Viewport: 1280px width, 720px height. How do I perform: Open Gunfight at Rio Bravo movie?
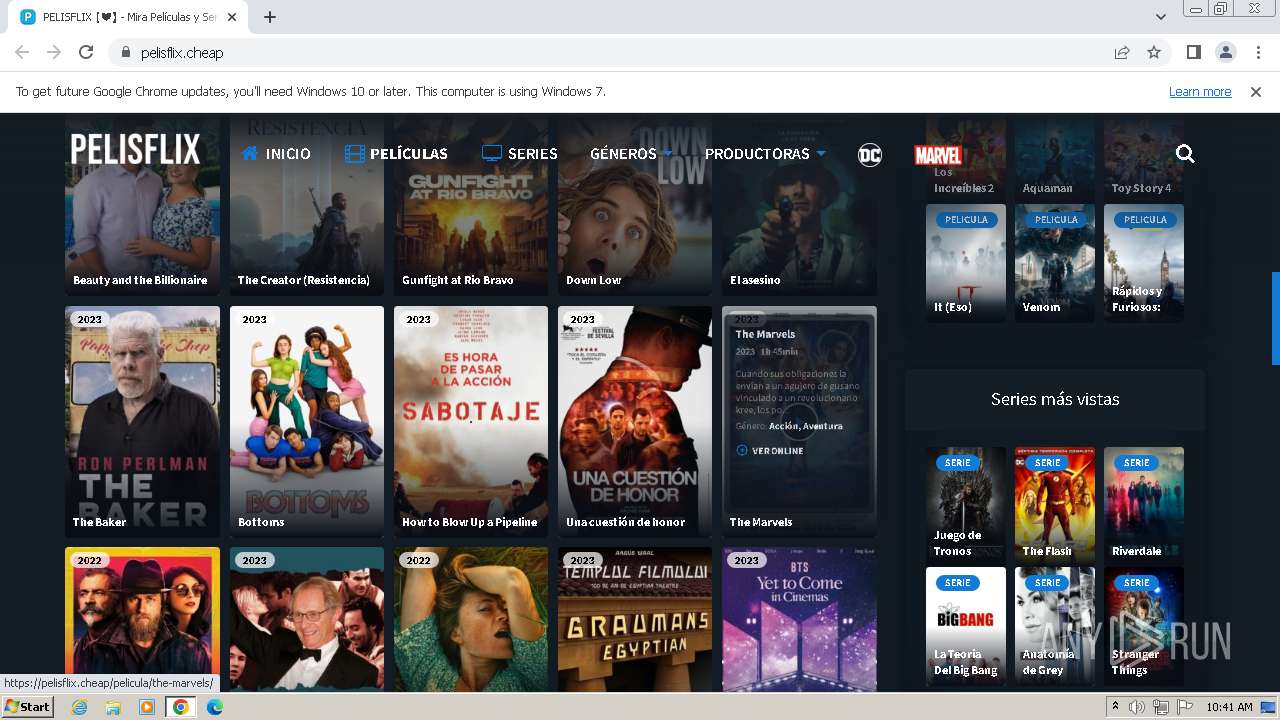coord(471,205)
